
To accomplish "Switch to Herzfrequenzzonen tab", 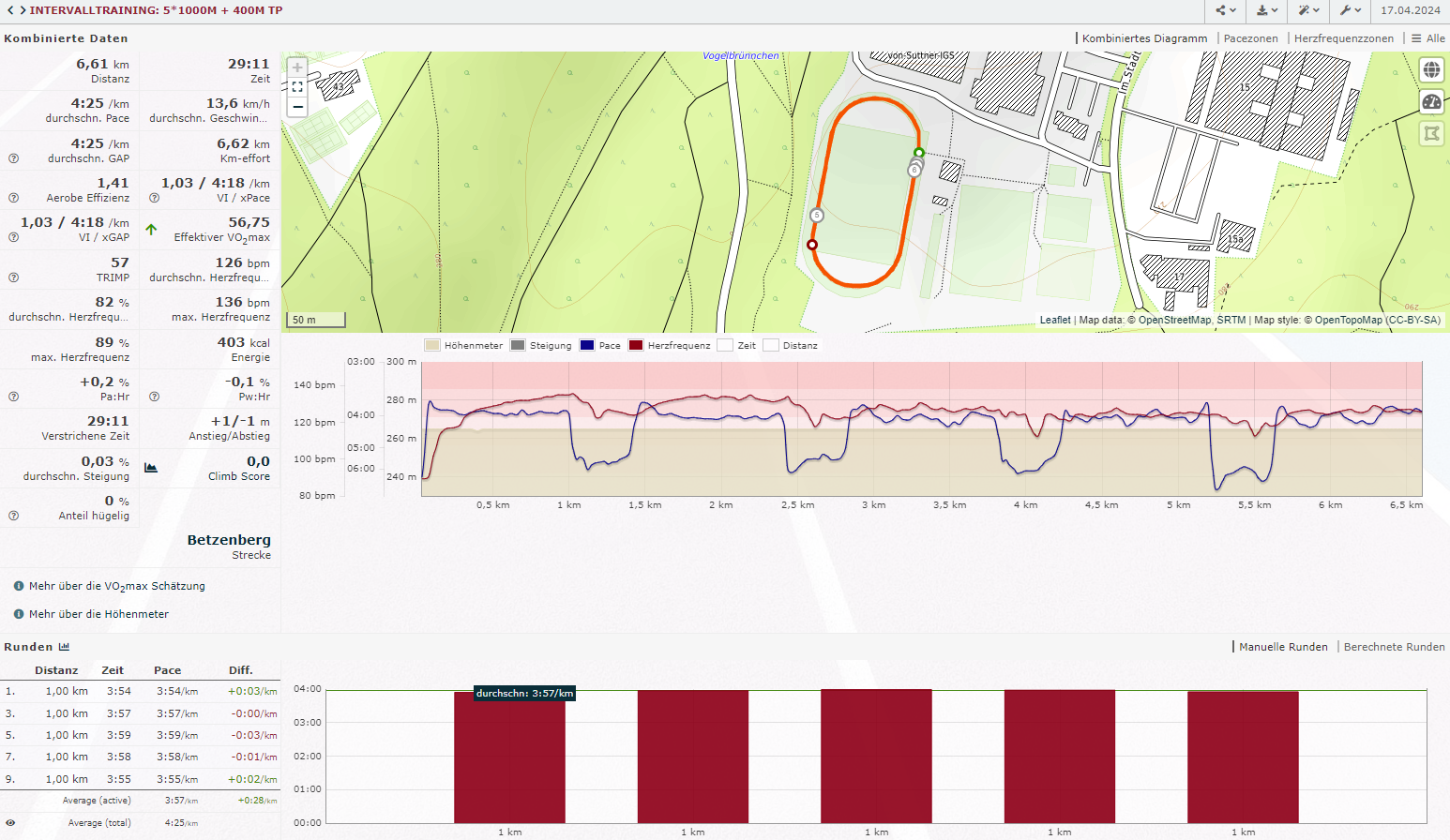I will point(1343,38).
